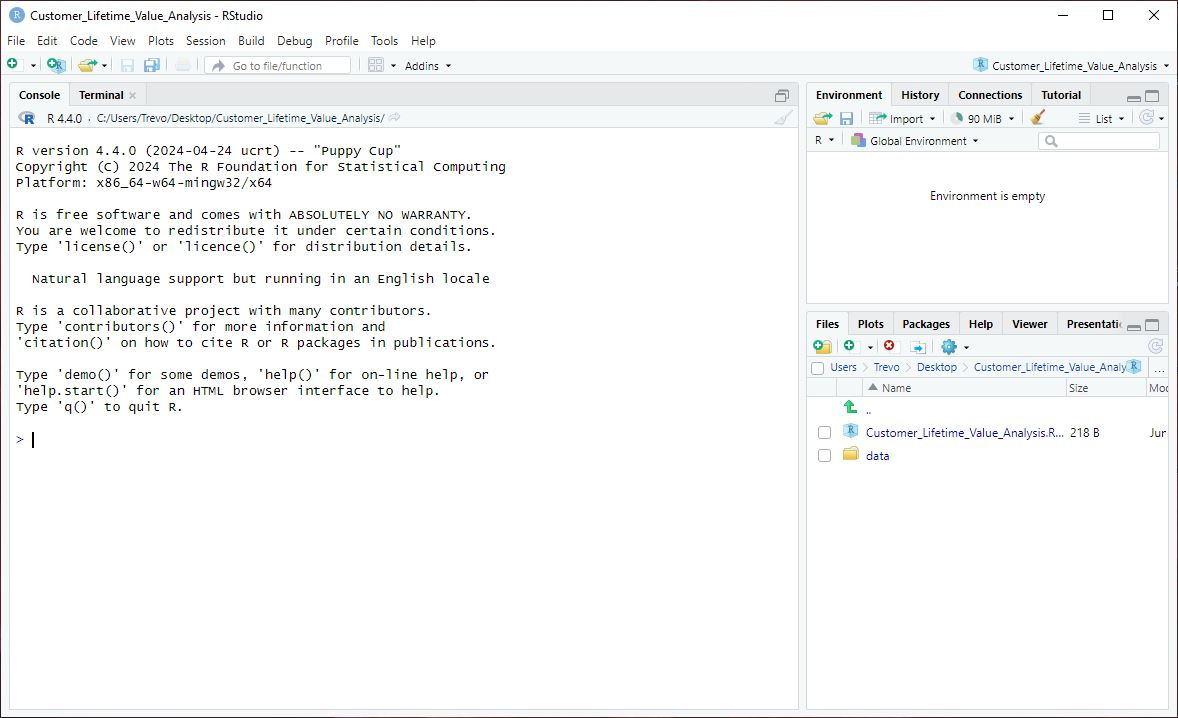Go up to the parent directory
The width and height of the screenshot is (1178, 718).
pos(851,407)
